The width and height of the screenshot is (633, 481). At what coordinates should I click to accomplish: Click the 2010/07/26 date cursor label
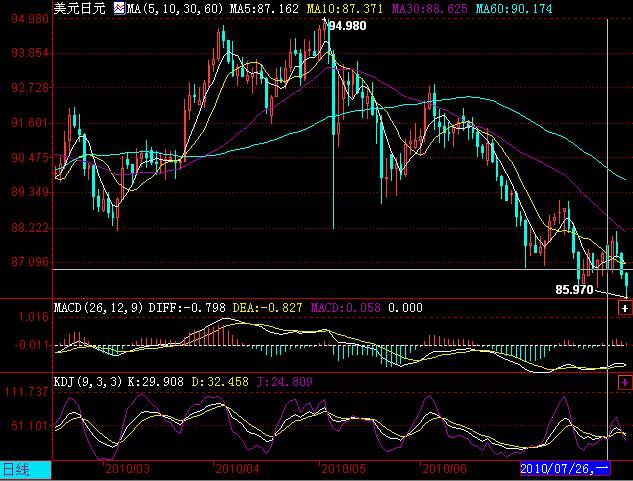click(565, 469)
